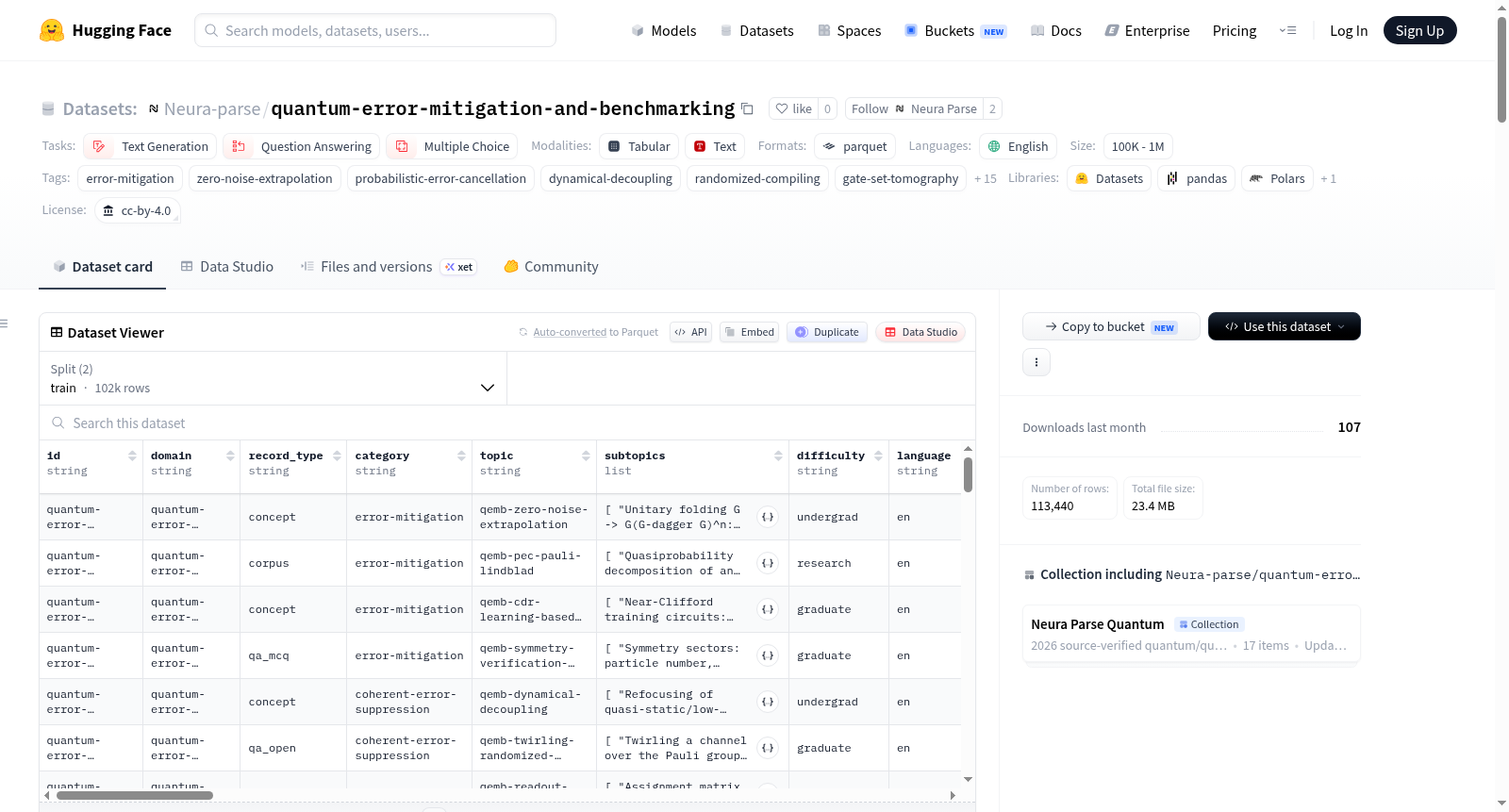Open the Docs nav item
Screen dimensions: 1509x812
tap(1055, 30)
